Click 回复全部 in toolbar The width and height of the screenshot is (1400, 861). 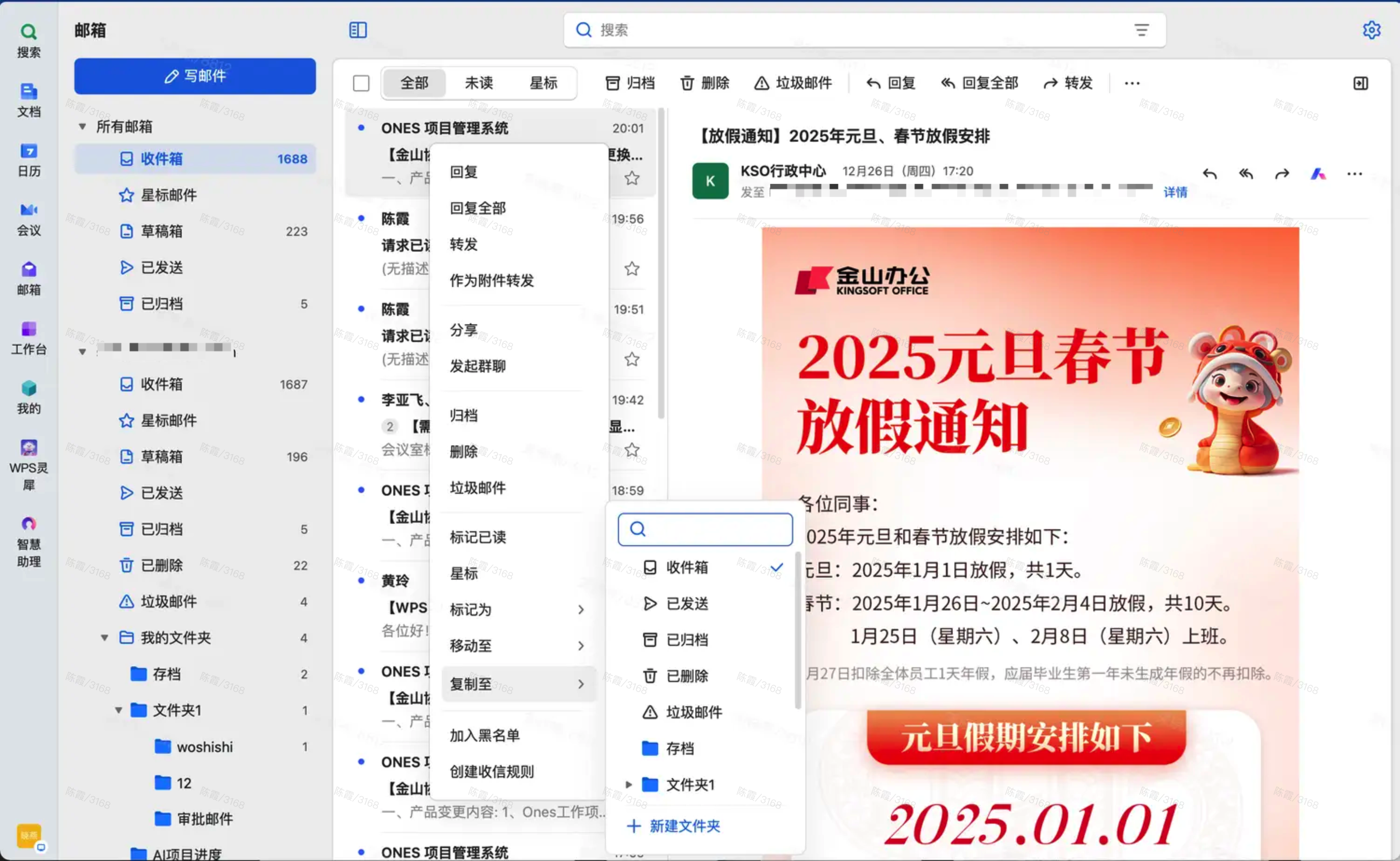[979, 83]
